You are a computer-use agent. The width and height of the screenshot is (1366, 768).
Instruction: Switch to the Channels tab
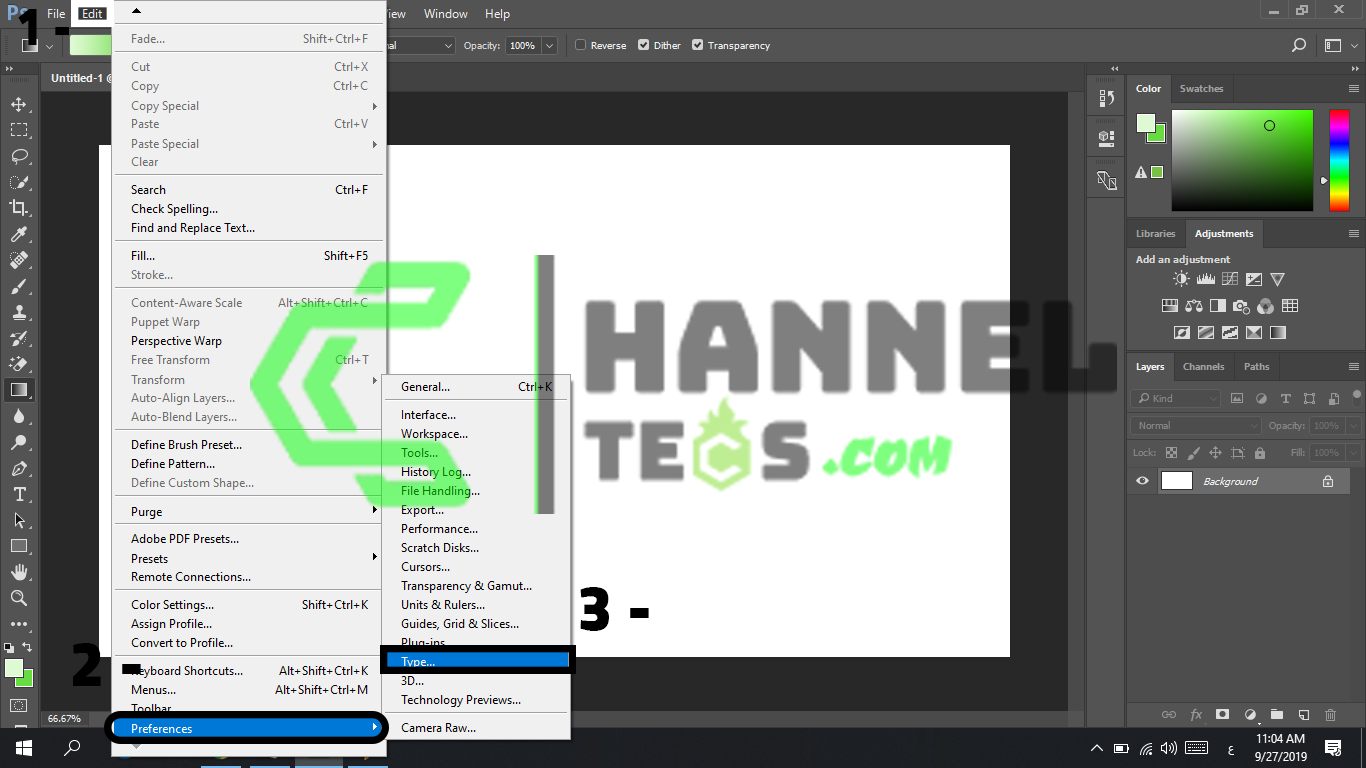[x=1203, y=367]
